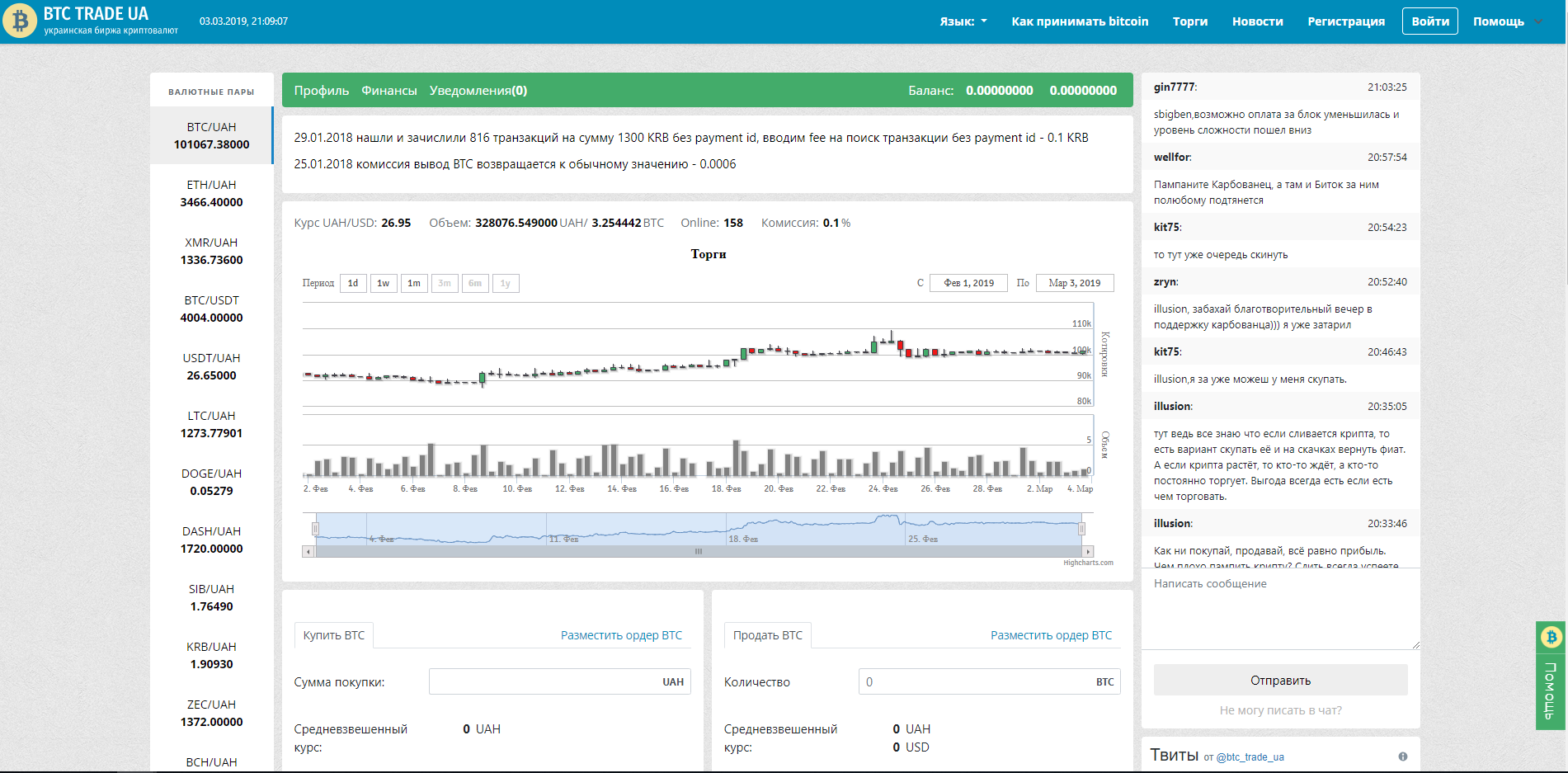Open the Highcharts.com credit link
Viewport: 1568px width, 773px height.
click(1088, 563)
